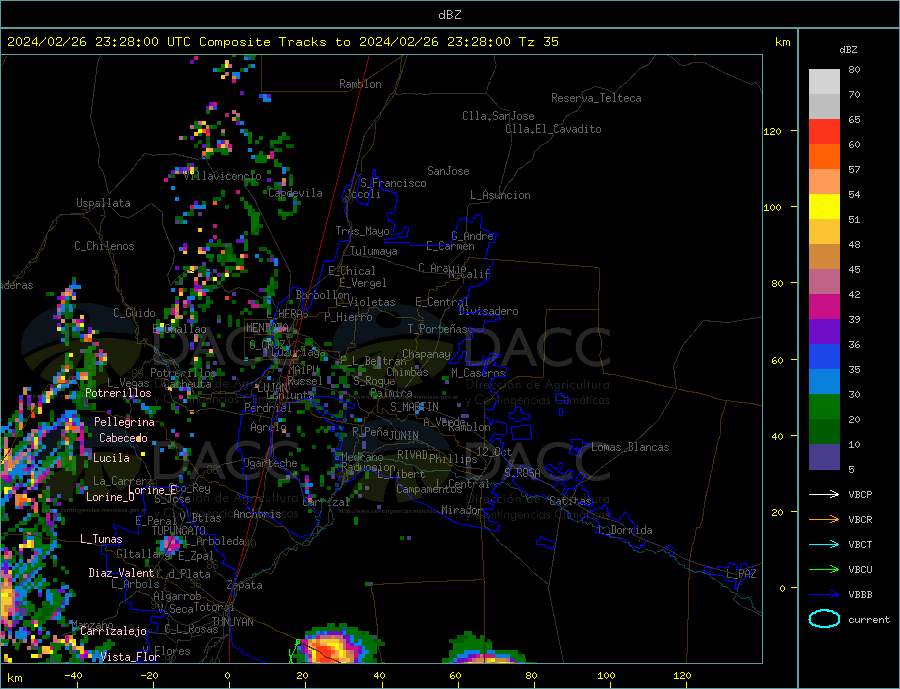This screenshot has width=900, height=689.
Task: Click the Reserva_Telteca label
Action: click(596, 98)
